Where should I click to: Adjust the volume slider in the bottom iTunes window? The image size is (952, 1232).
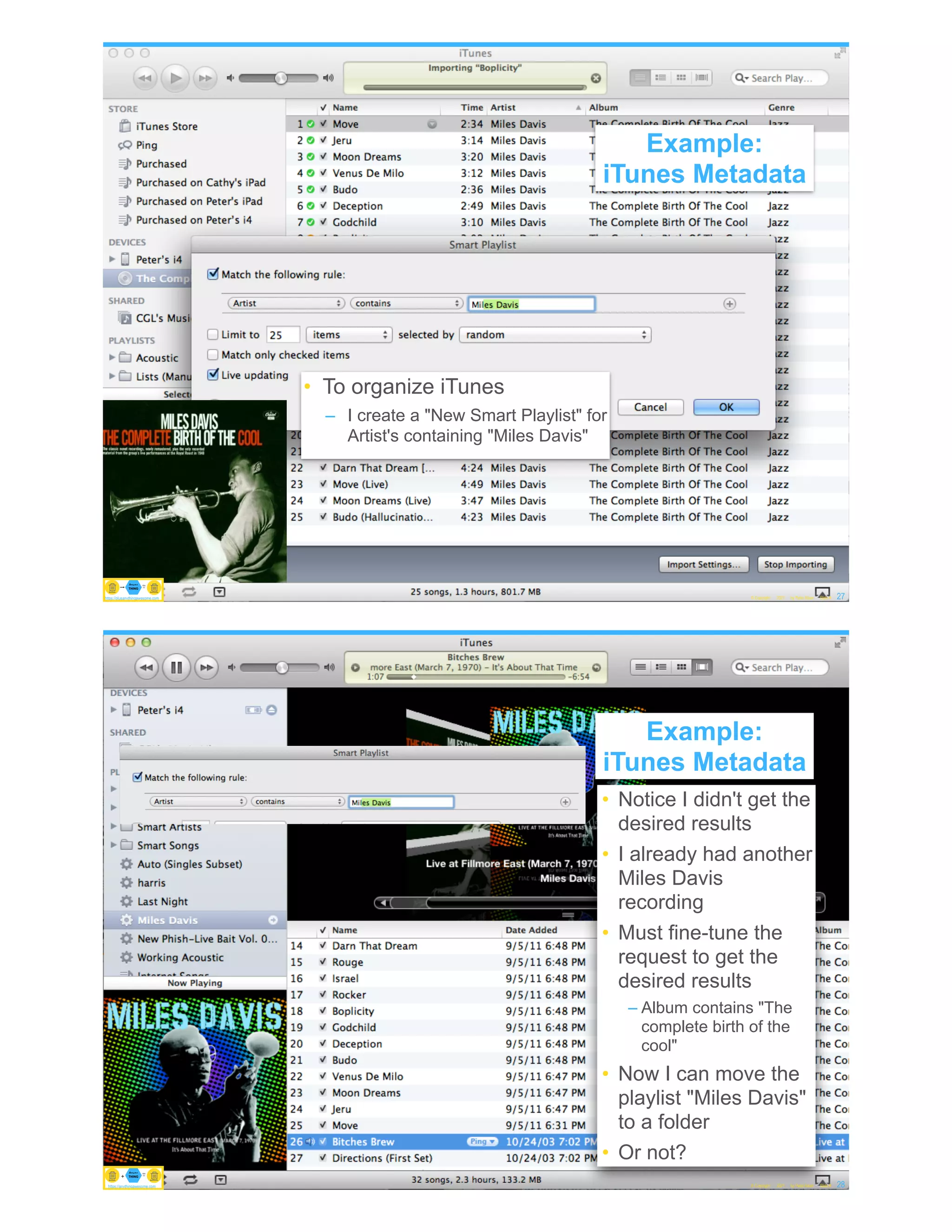coord(281,667)
